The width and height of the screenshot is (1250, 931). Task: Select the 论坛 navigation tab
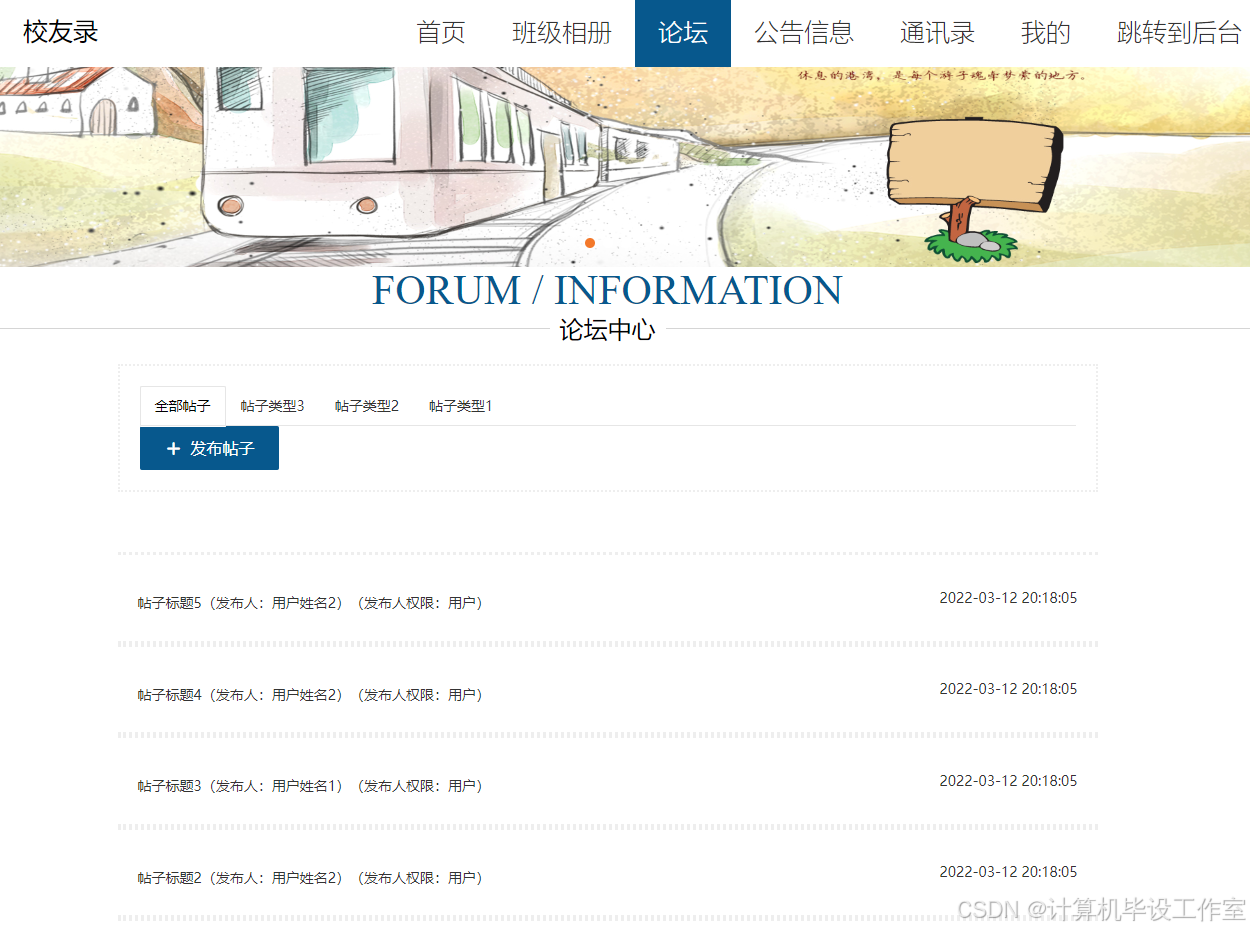[683, 33]
